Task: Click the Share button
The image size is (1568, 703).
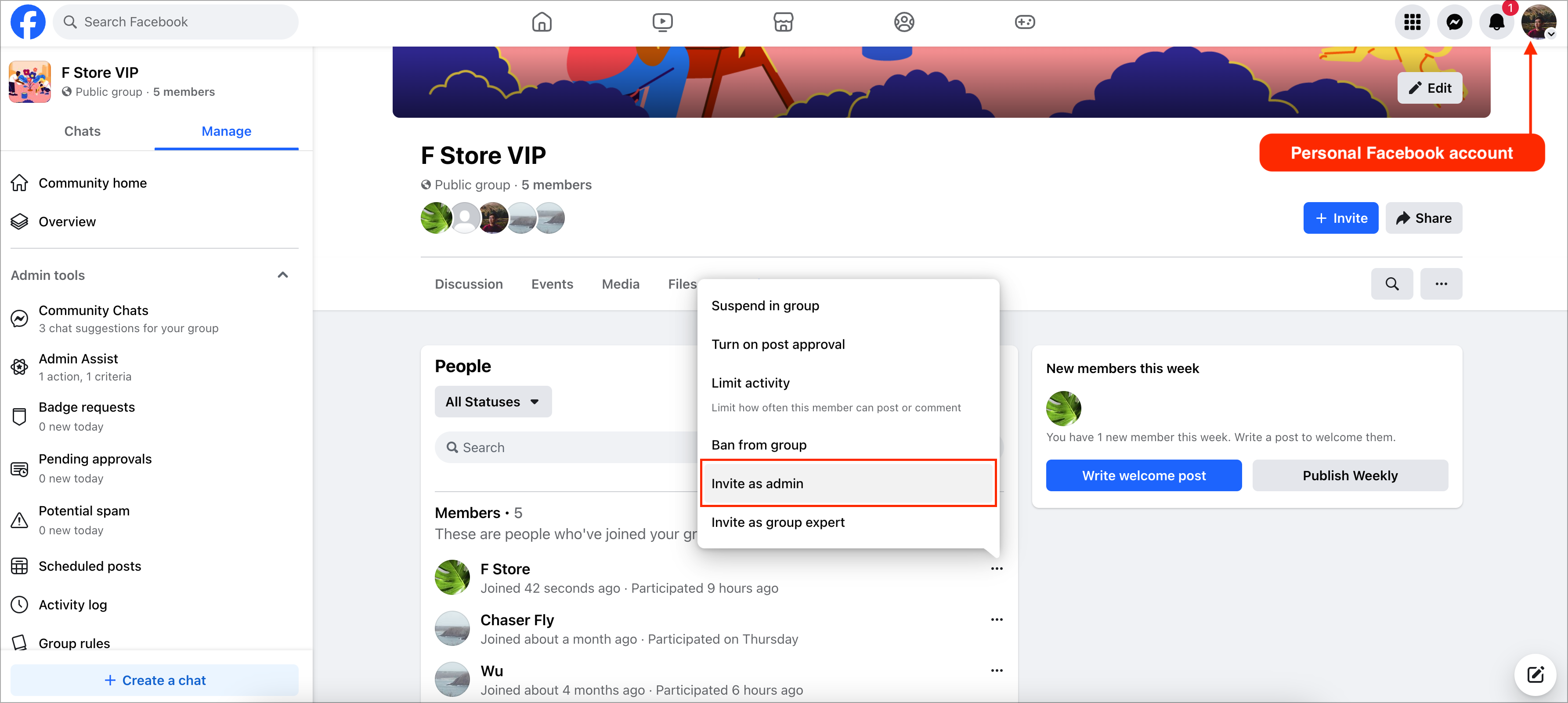Action: pos(1424,218)
